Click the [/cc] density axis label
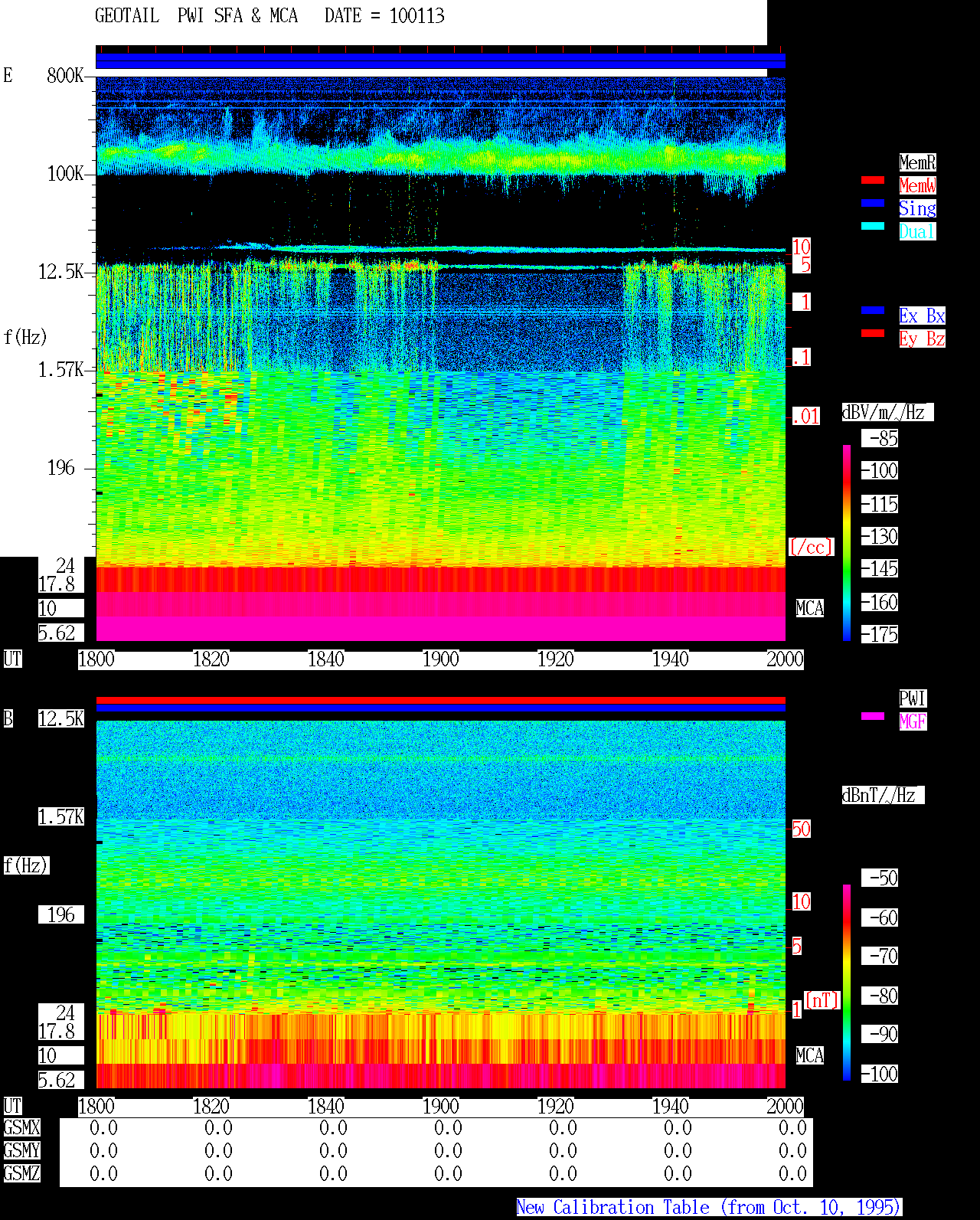This screenshot has height=1220, width=980. point(811,547)
